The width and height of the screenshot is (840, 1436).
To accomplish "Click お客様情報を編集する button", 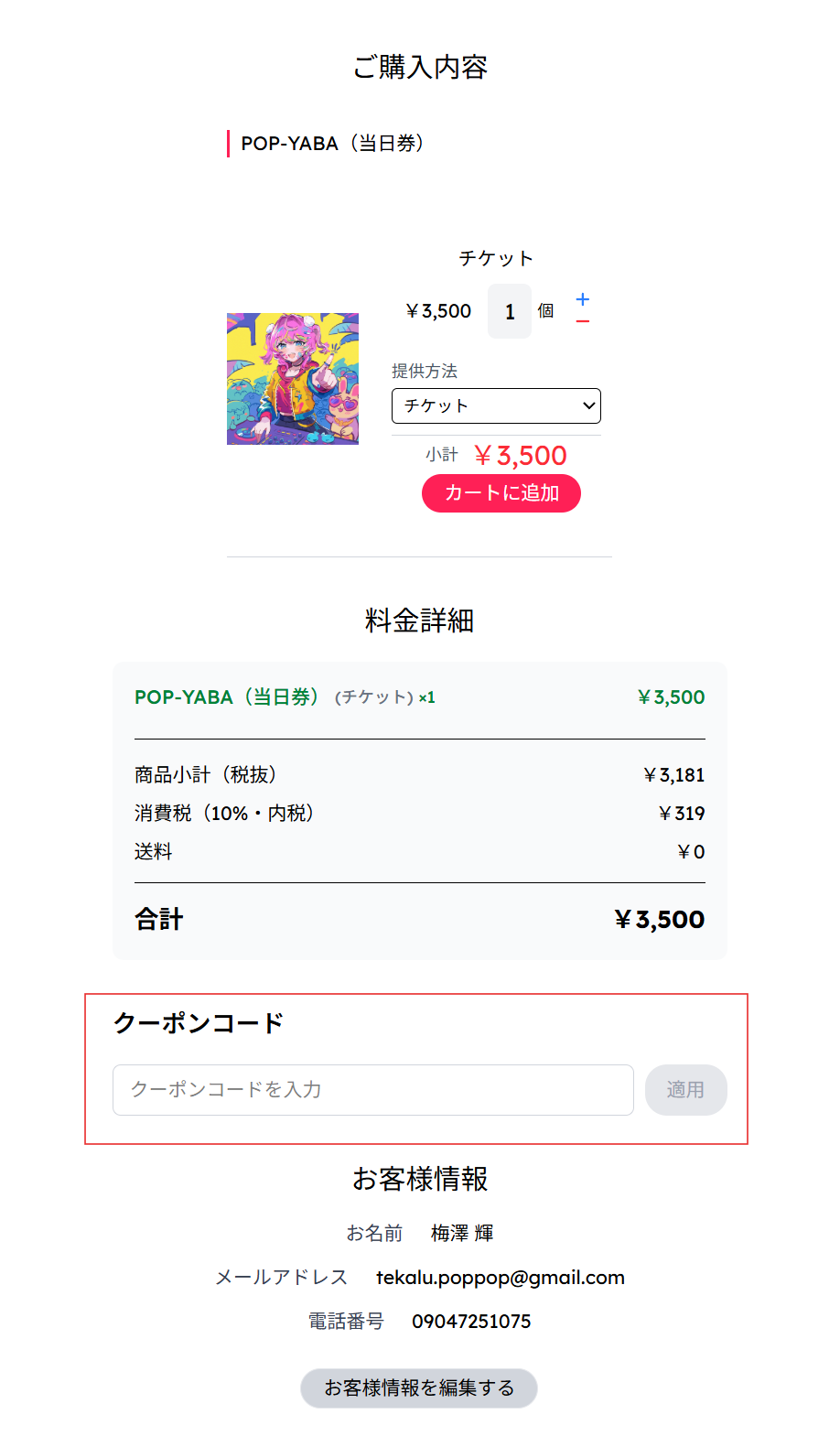I will pos(419,1388).
